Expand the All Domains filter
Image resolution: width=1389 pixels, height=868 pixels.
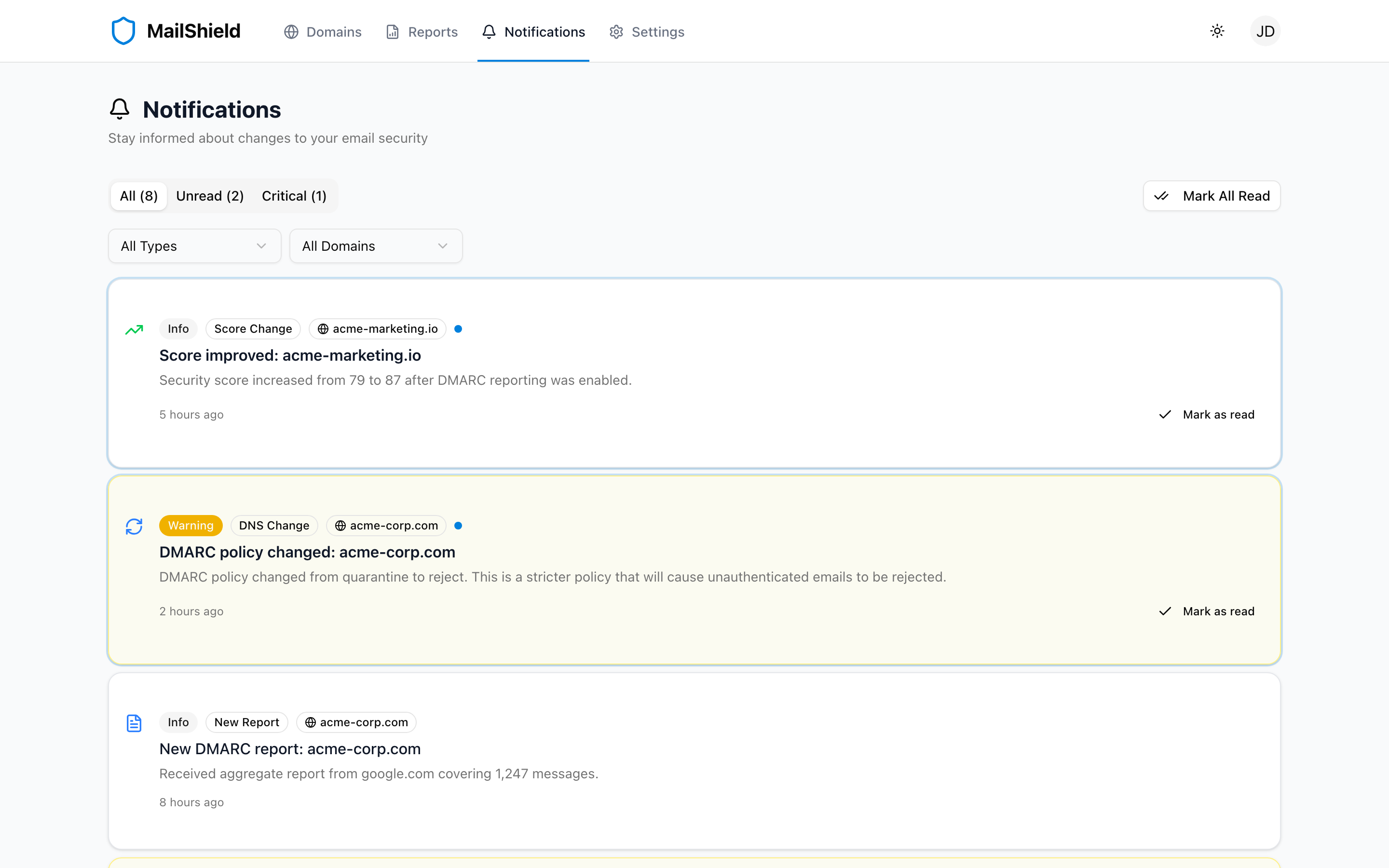(376, 246)
